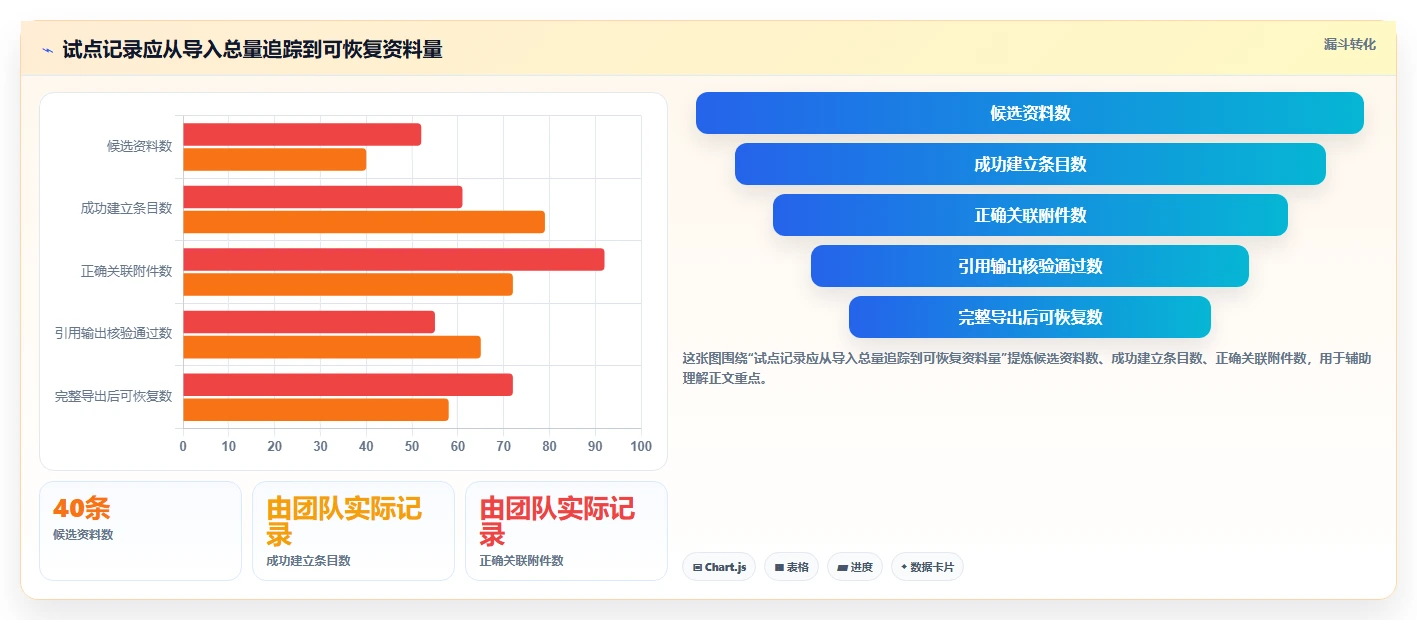Screen dimensions: 1417x620
Task: Click the table icon in the 表格 tag
Action: click(779, 567)
